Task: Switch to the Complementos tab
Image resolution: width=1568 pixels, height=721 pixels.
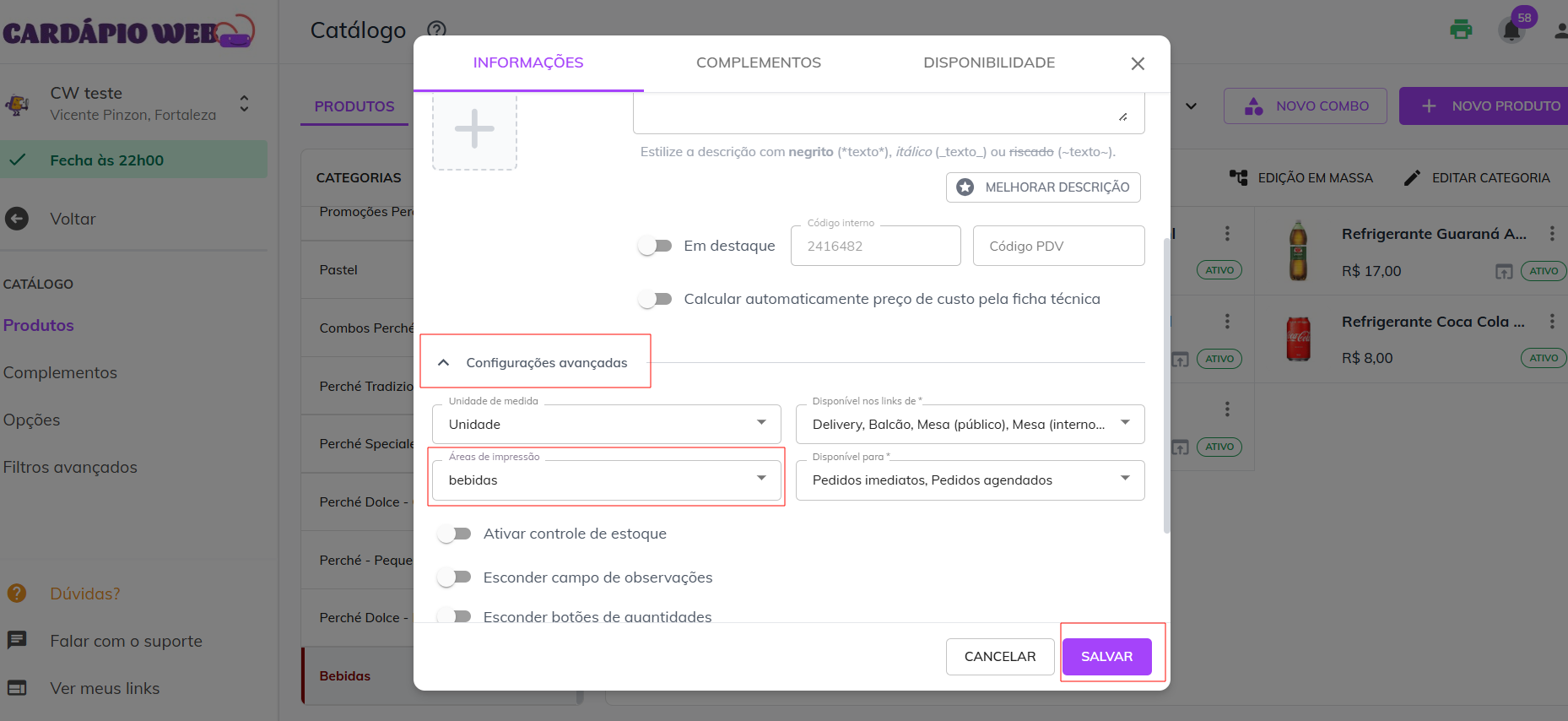Action: coord(758,62)
